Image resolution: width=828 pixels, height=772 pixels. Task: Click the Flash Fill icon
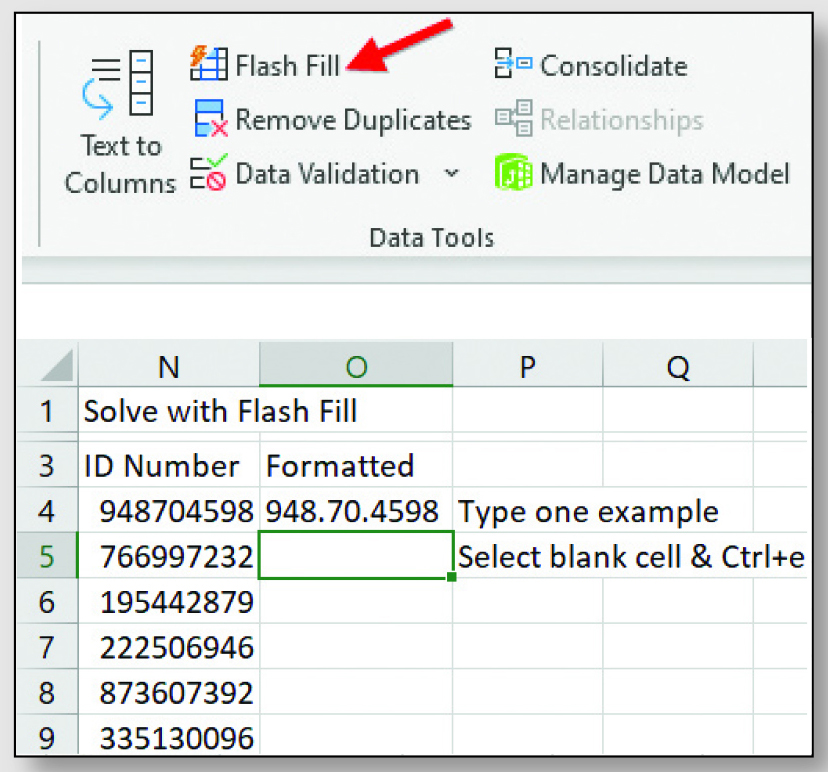209,64
